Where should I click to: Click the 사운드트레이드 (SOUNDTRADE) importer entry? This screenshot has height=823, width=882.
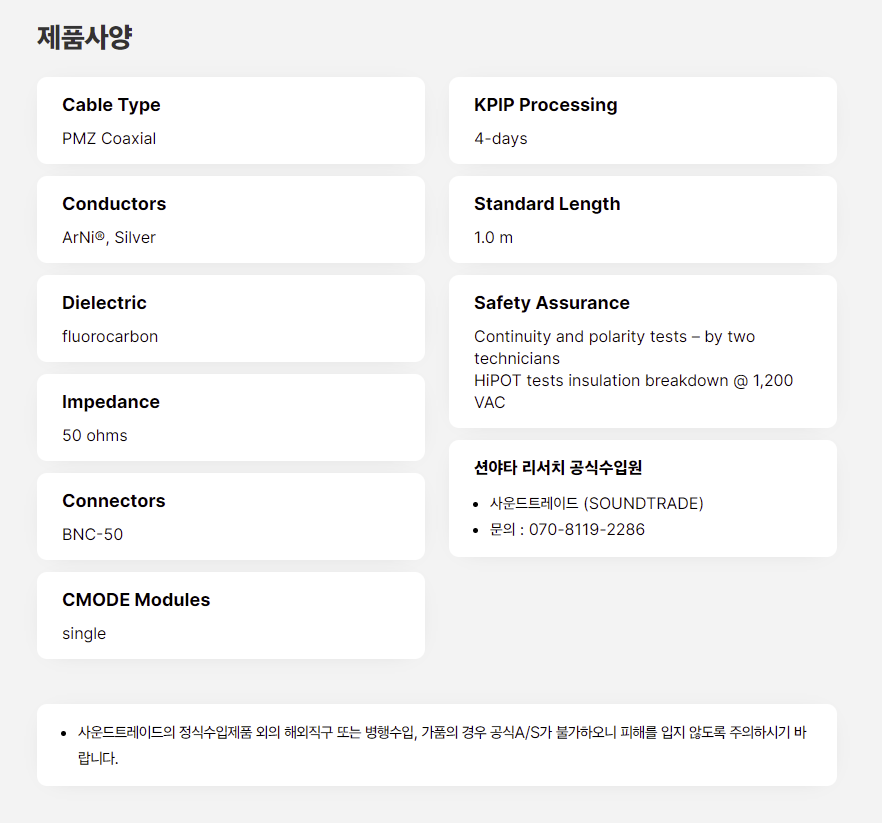point(596,503)
